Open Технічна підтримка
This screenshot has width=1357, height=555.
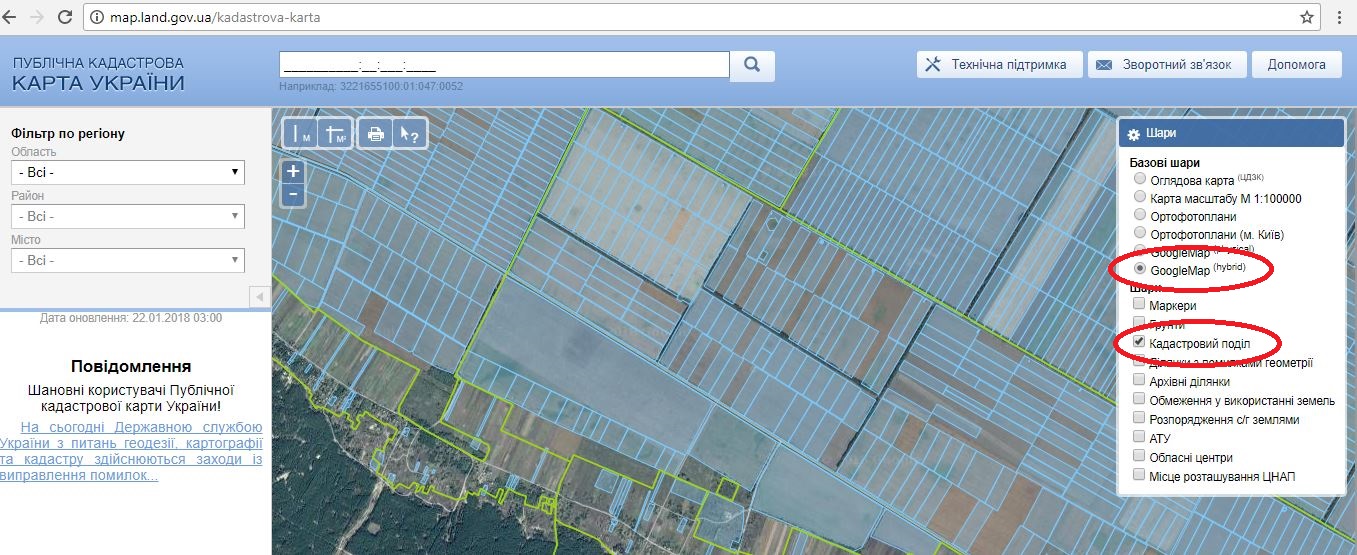pos(998,65)
